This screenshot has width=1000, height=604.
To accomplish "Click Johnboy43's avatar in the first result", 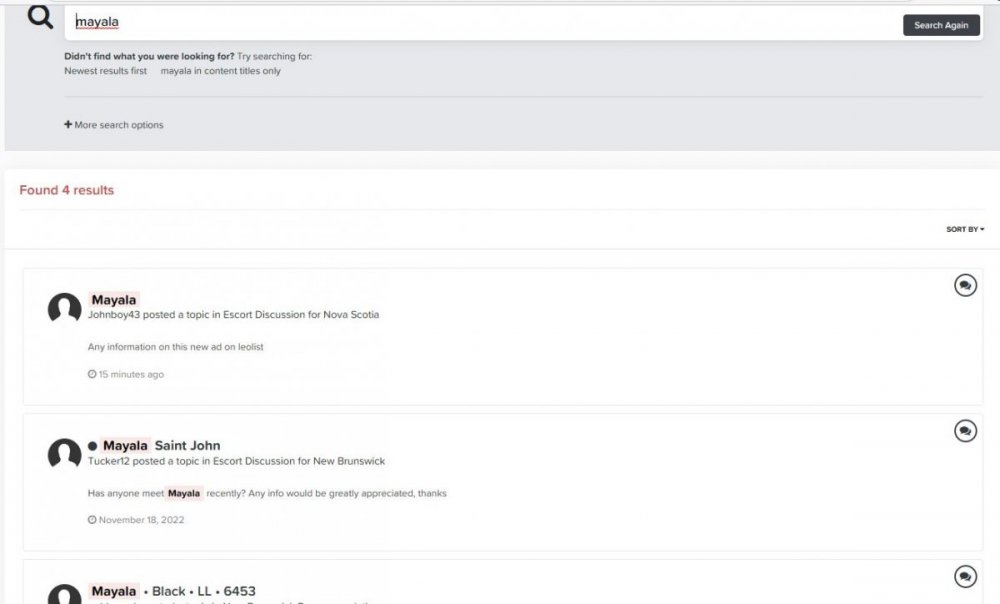I will tap(65, 309).
